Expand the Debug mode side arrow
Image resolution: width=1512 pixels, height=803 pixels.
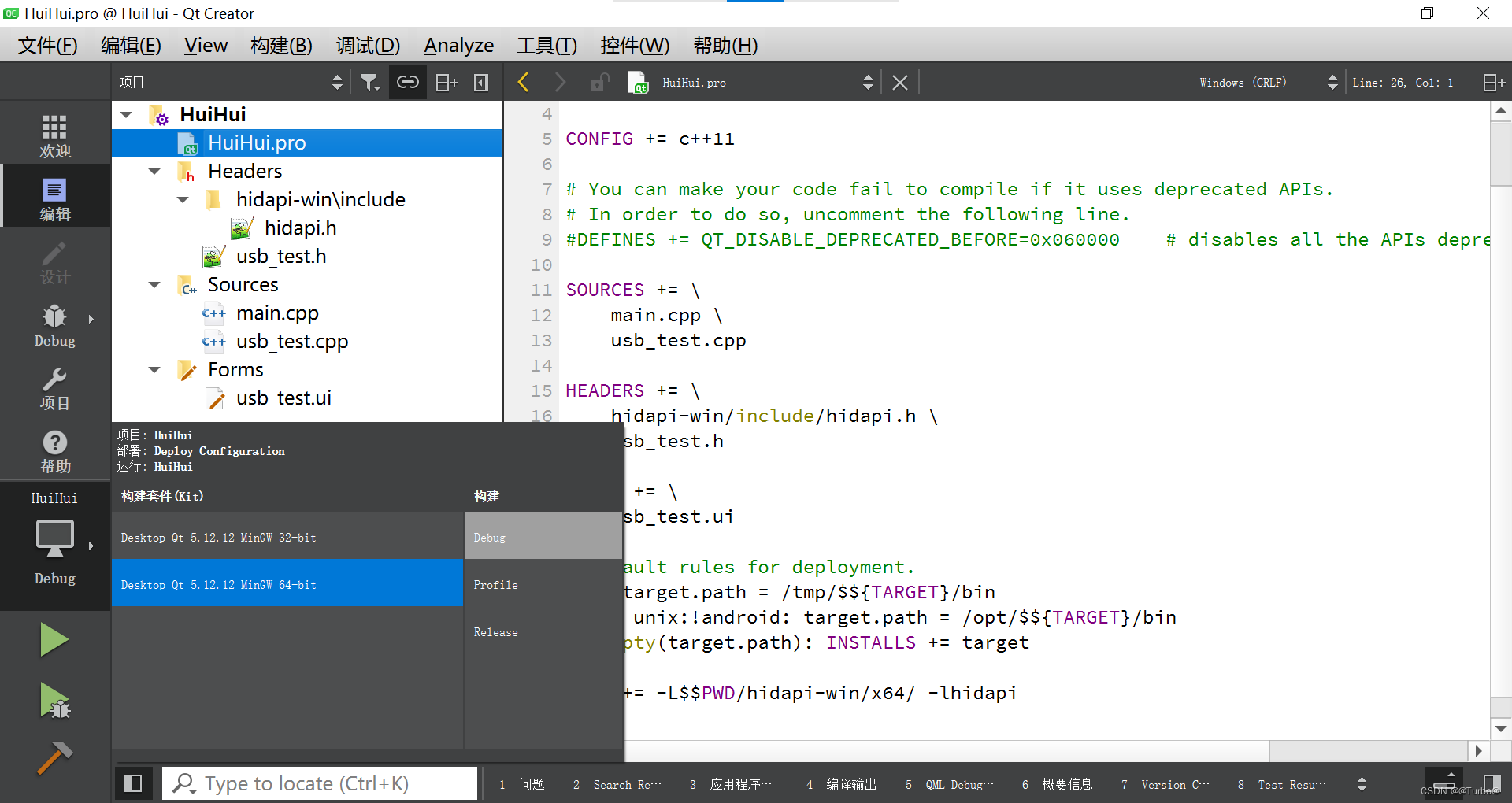(x=91, y=319)
